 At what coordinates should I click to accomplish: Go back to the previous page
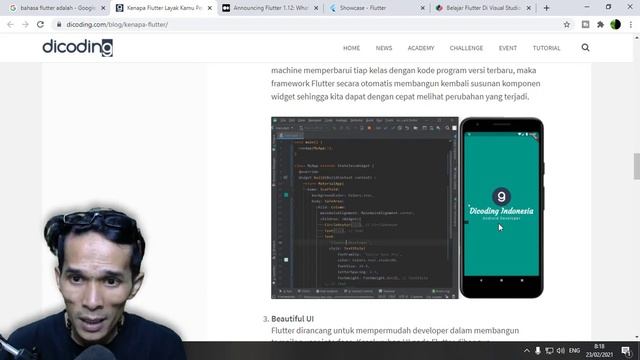point(10,24)
